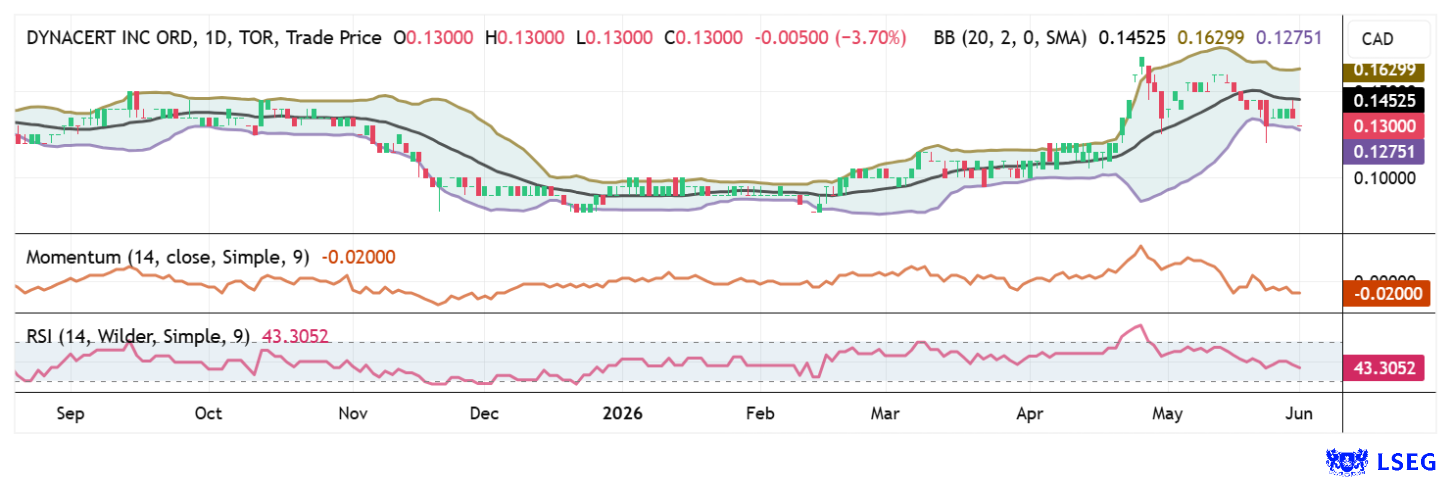Click the Bollinger middle value 0.14525 in legend
1452x478 pixels.
(1131, 38)
